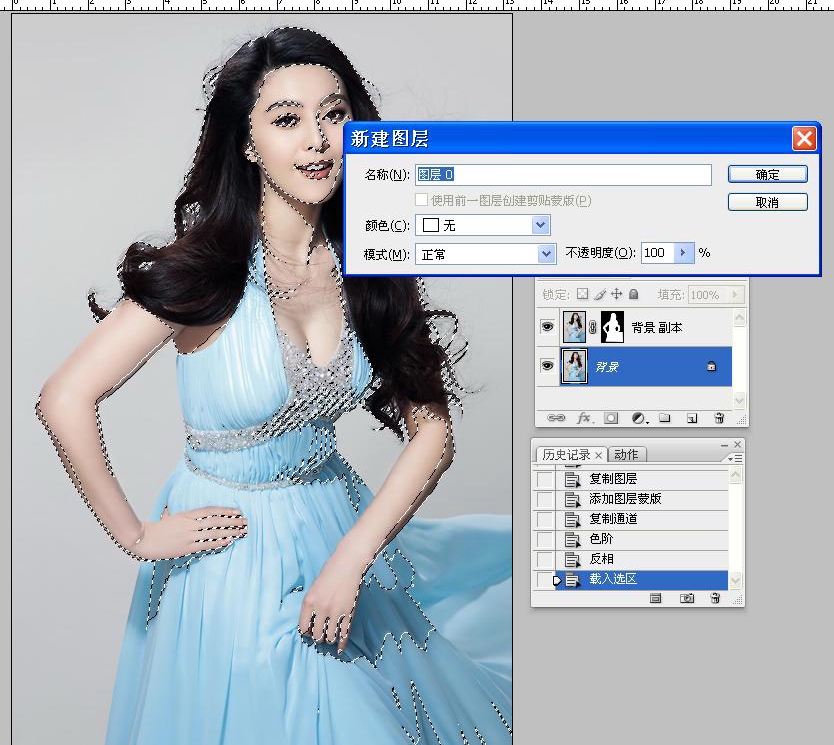Screen dimensions: 834x745
Task: Add a layer mask using bottom icon
Action: 611,418
